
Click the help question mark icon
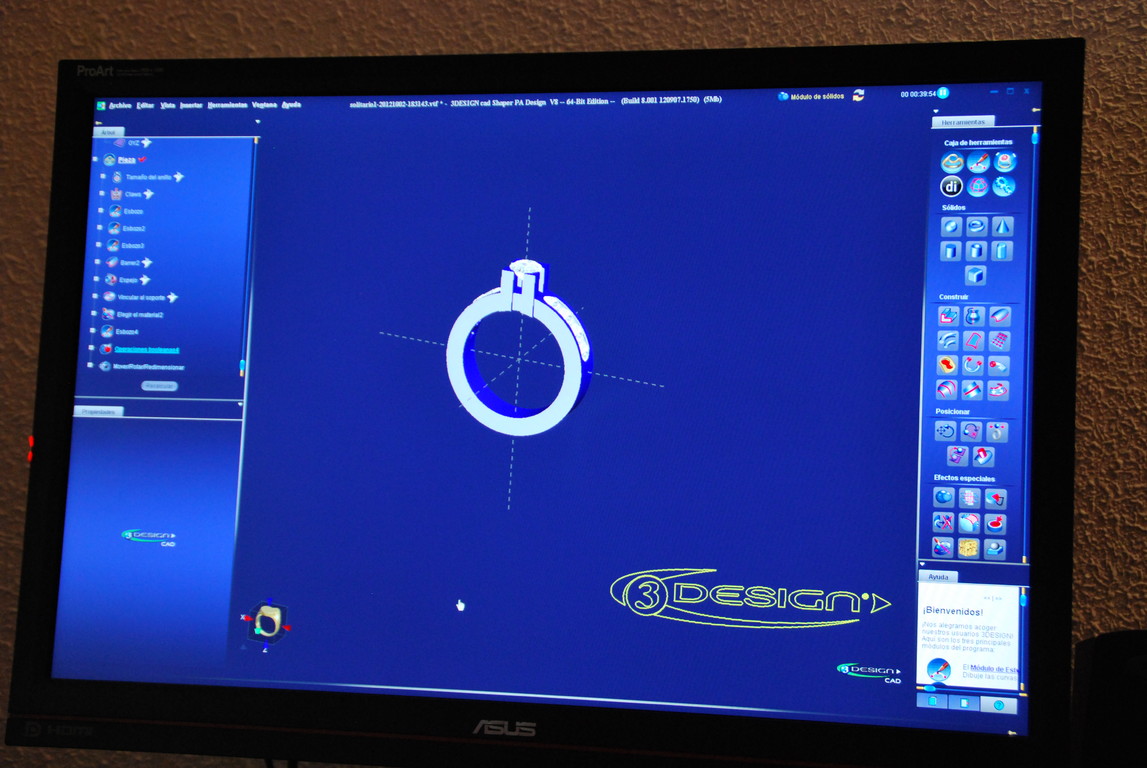point(998,705)
